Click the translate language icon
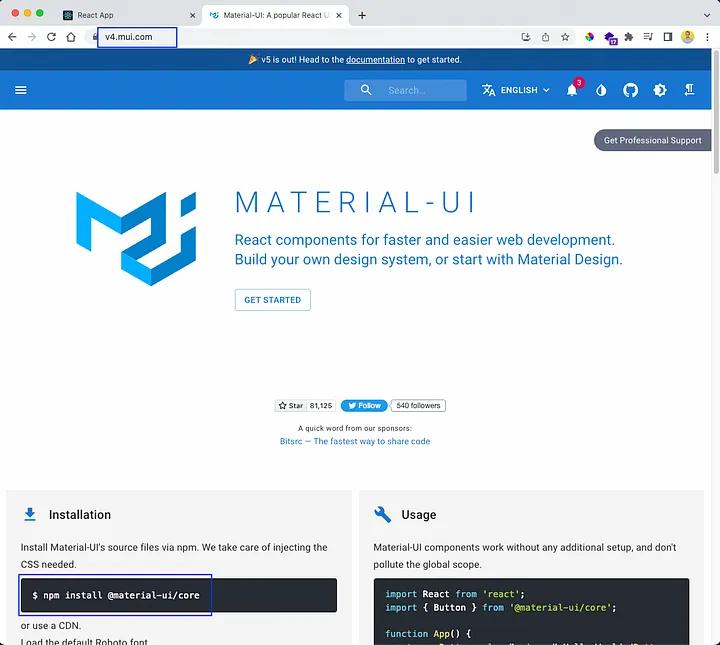The width and height of the screenshot is (720, 645). click(489, 90)
